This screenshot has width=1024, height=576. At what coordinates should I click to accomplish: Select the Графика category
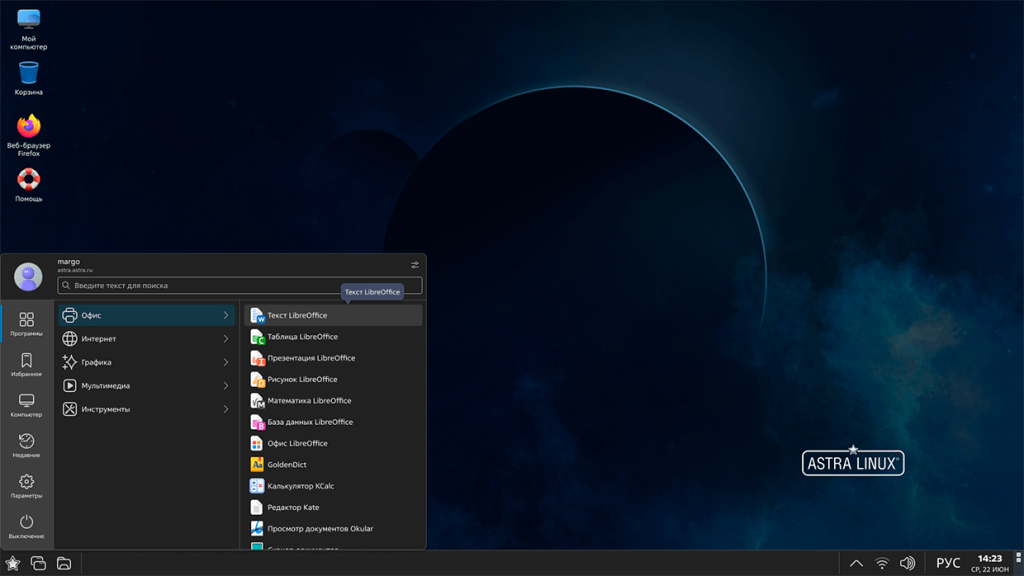(146, 362)
